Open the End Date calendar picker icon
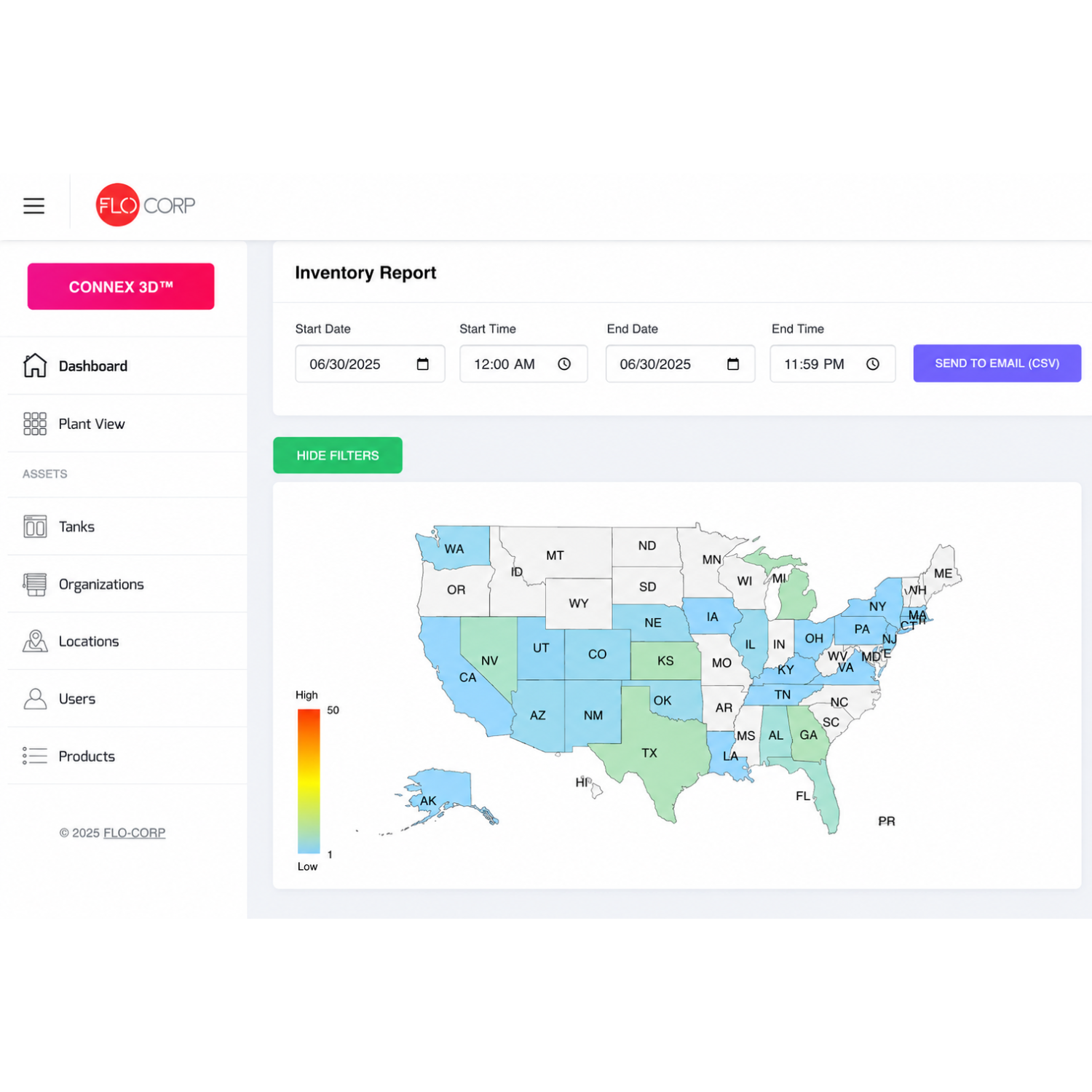This screenshot has height=1092, width=1092. coord(733,364)
